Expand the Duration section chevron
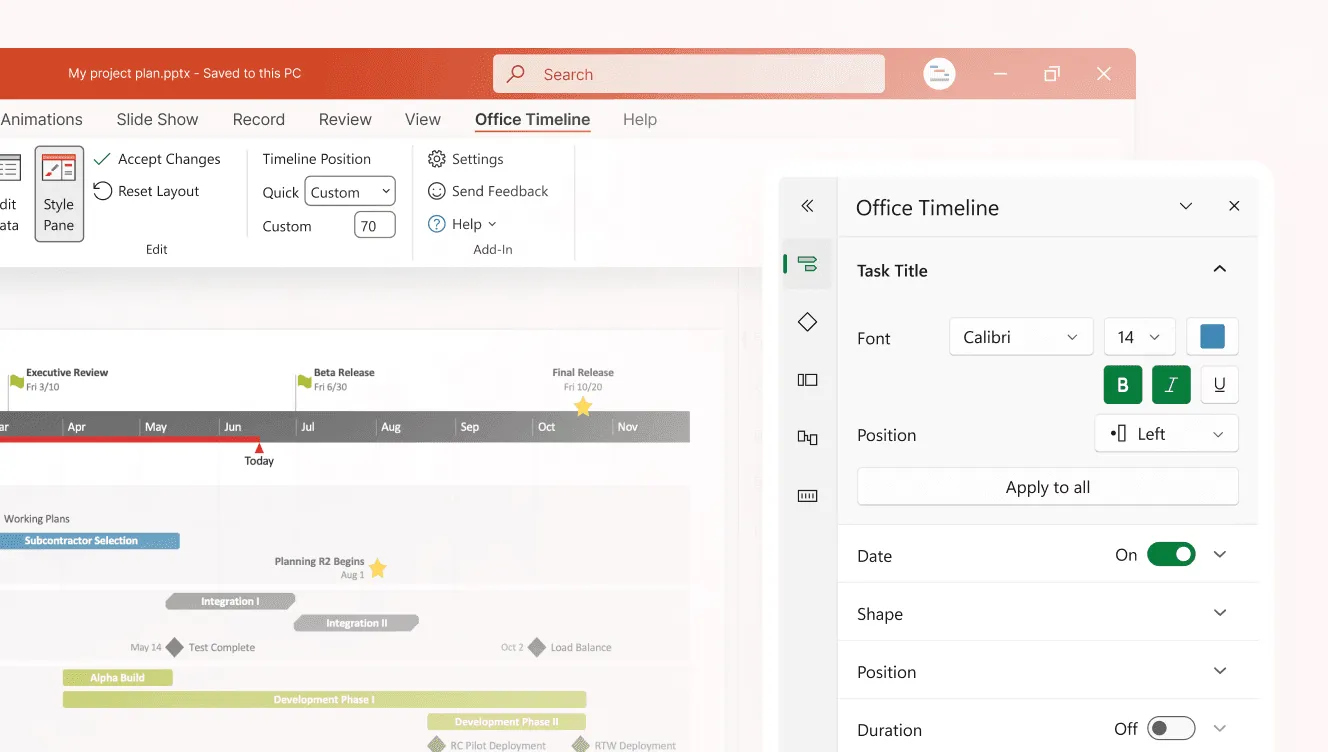The height and width of the screenshot is (752, 1328). point(1219,729)
